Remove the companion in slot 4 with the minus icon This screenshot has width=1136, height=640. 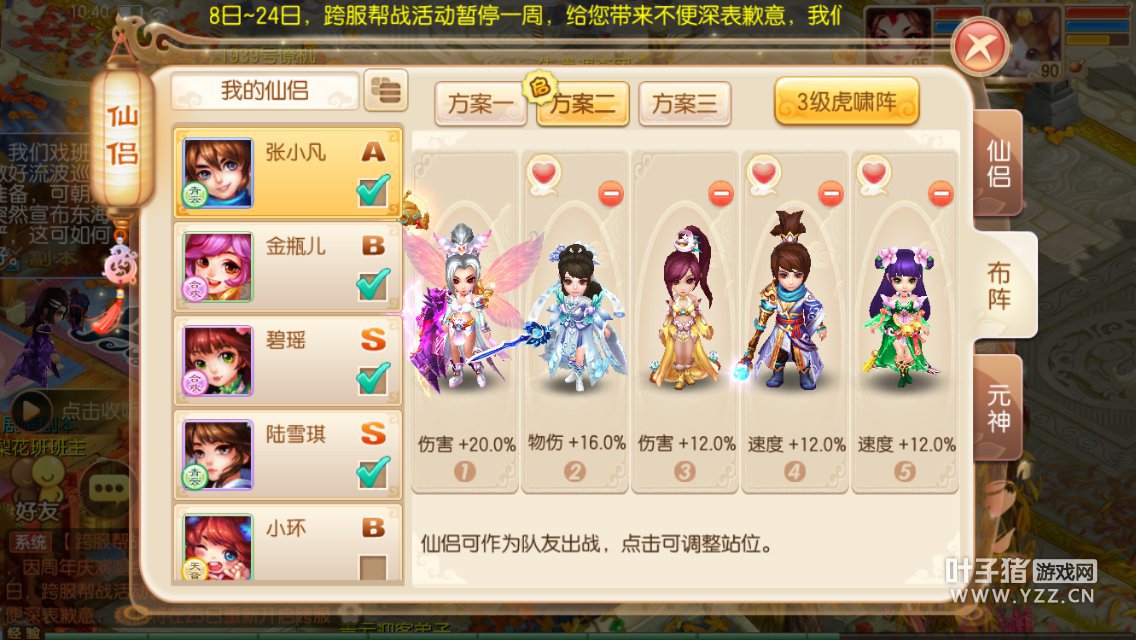[x=831, y=194]
